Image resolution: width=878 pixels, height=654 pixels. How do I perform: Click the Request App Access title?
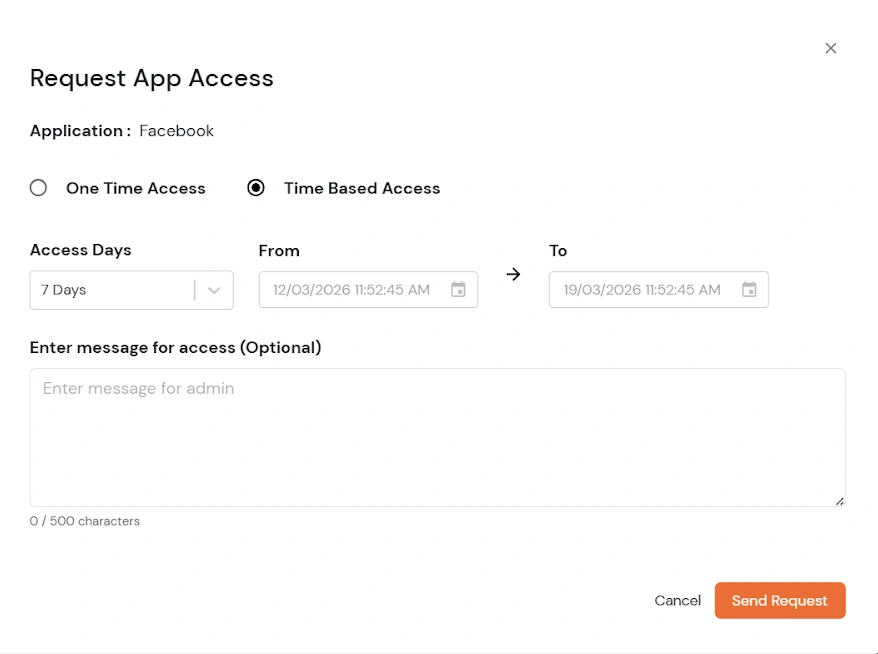click(x=151, y=78)
